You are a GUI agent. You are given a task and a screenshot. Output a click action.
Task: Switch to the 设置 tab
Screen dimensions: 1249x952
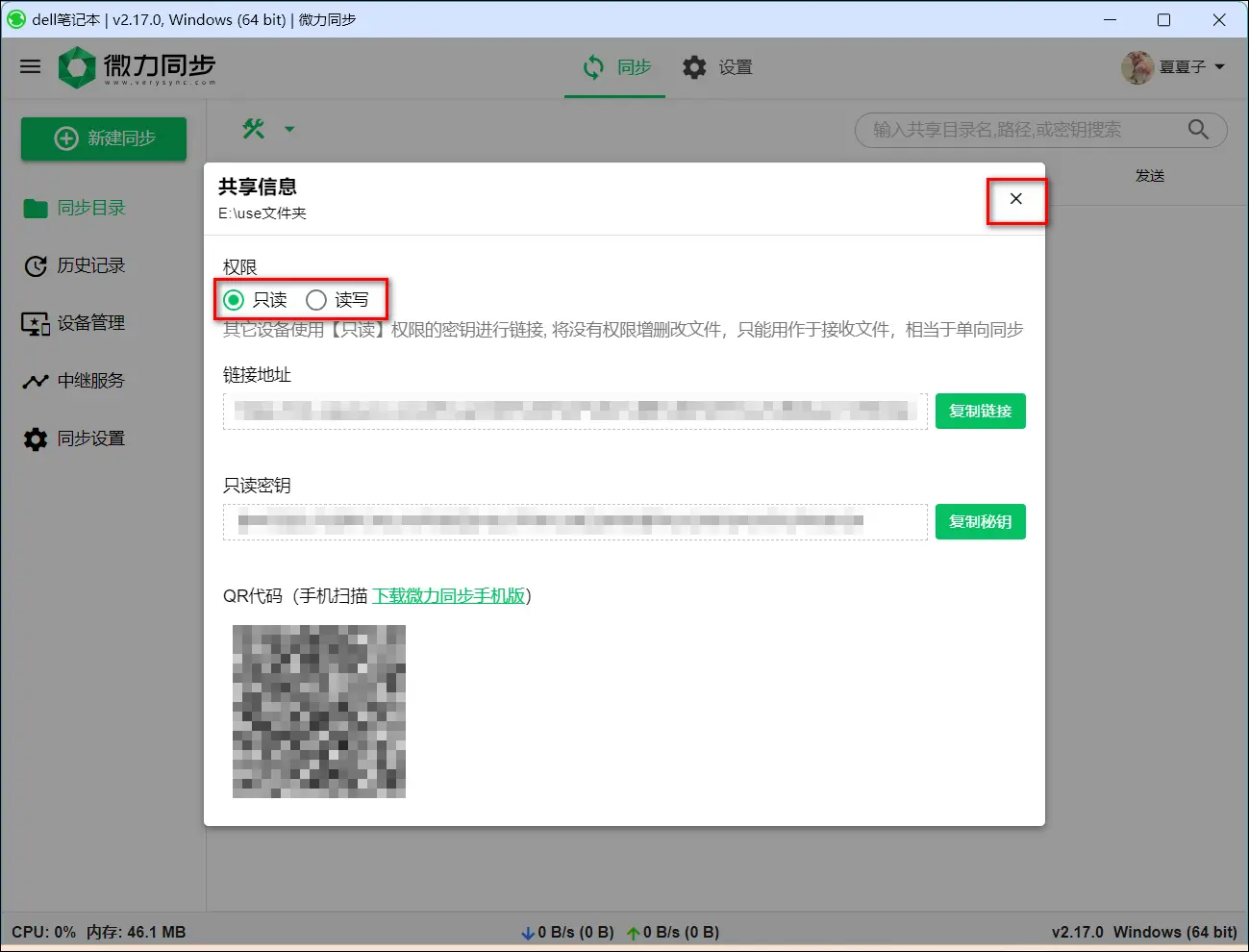[717, 67]
